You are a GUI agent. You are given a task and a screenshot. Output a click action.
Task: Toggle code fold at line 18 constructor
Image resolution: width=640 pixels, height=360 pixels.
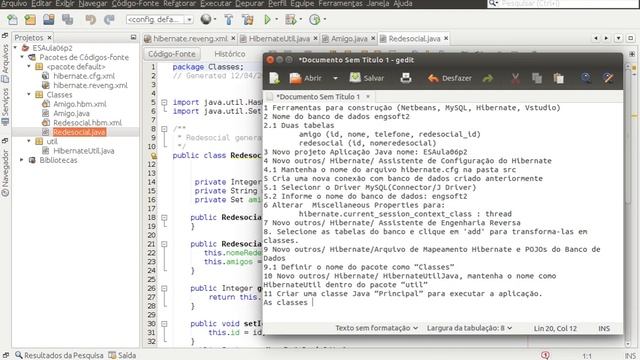[x=164, y=218]
